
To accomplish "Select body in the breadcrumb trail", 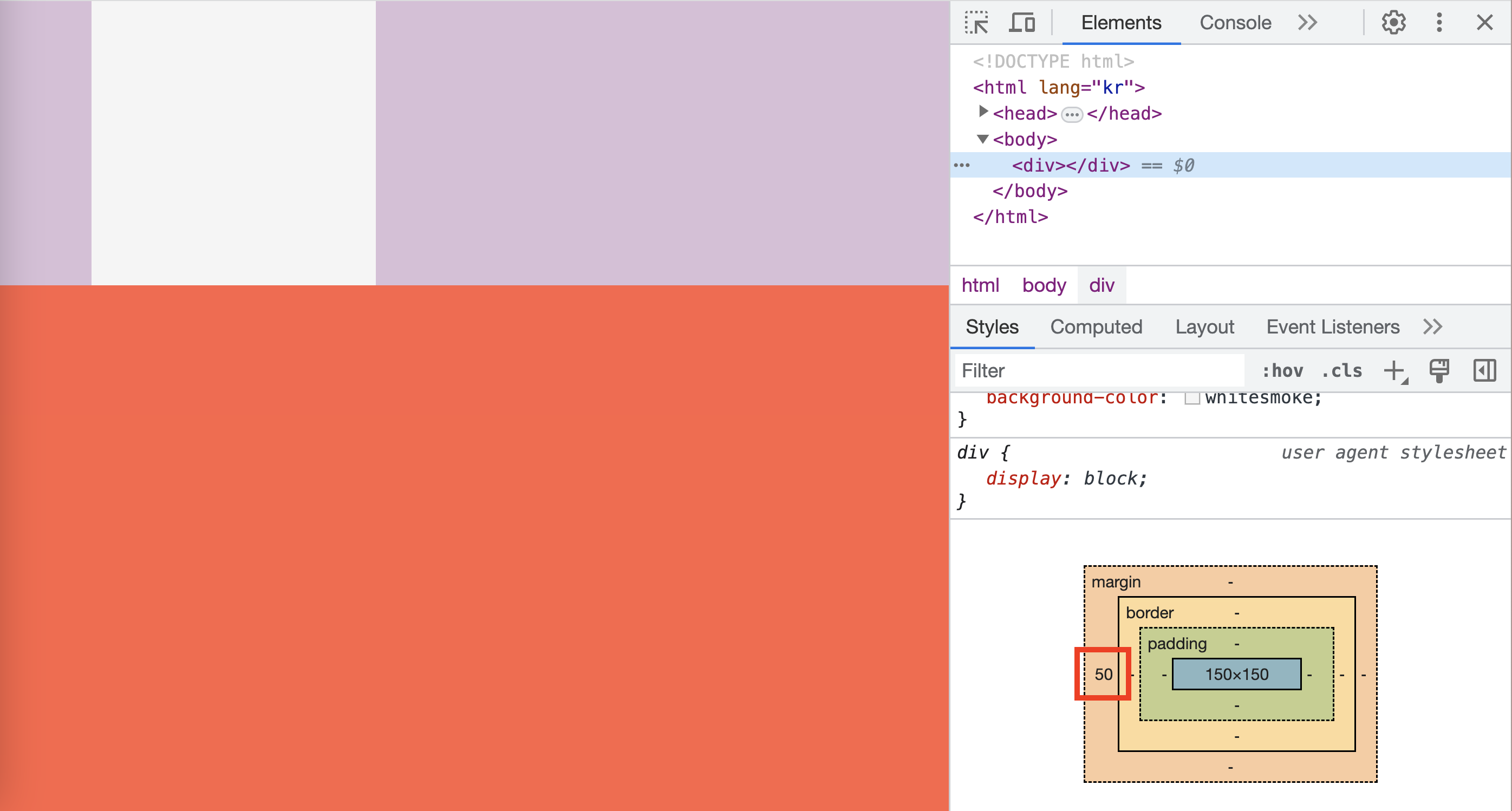I will [x=1044, y=285].
